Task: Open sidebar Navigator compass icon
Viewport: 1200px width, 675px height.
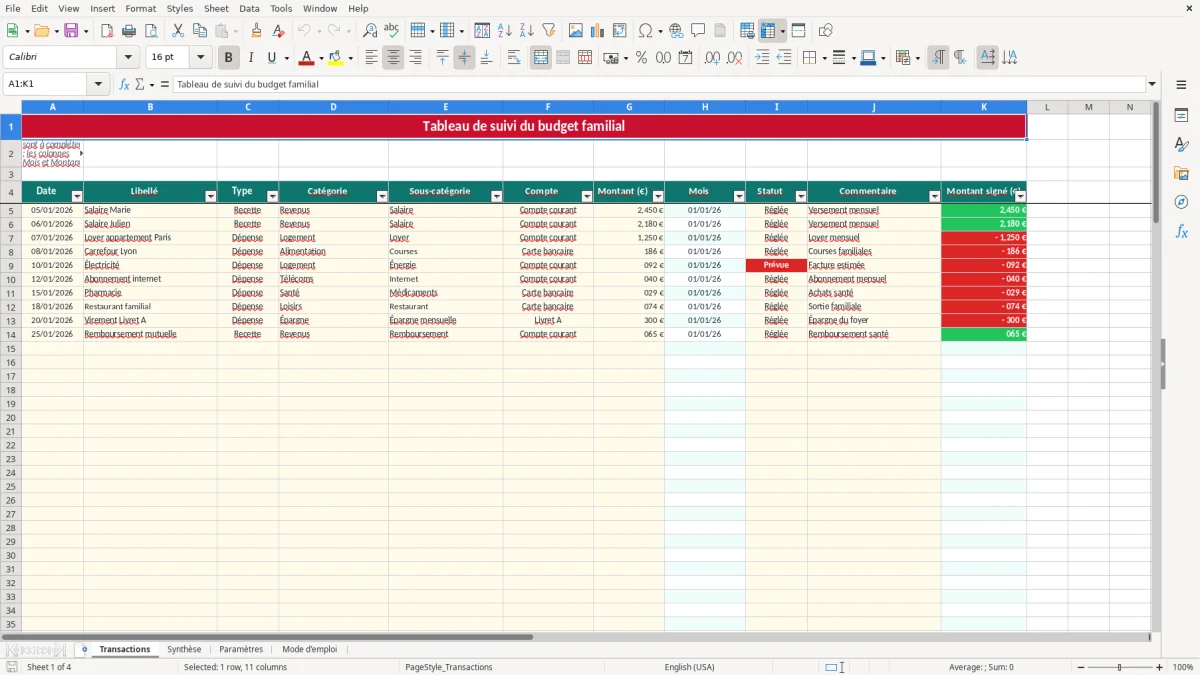Action: tap(1181, 202)
